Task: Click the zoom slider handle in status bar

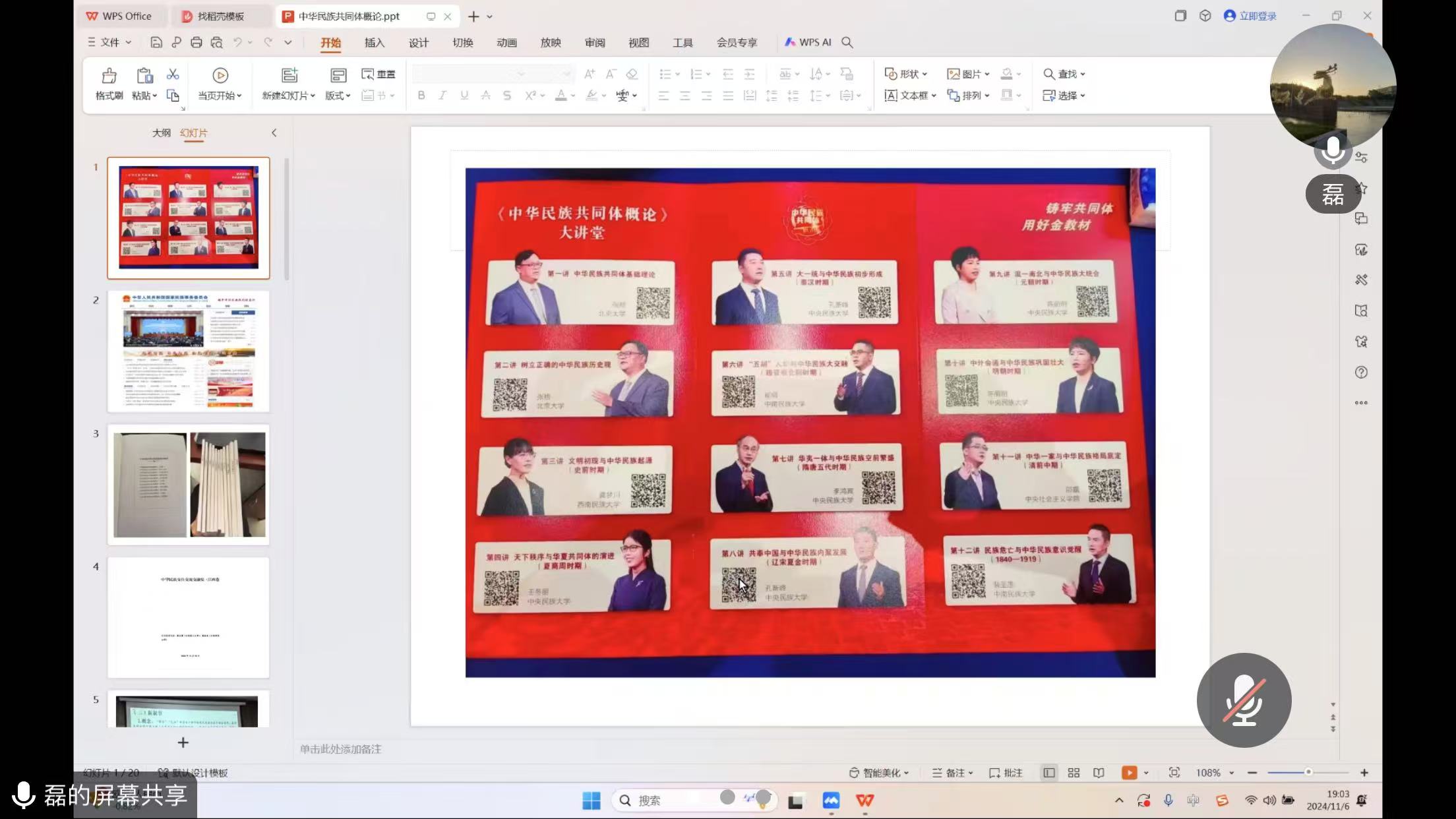Action: (1308, 772)
